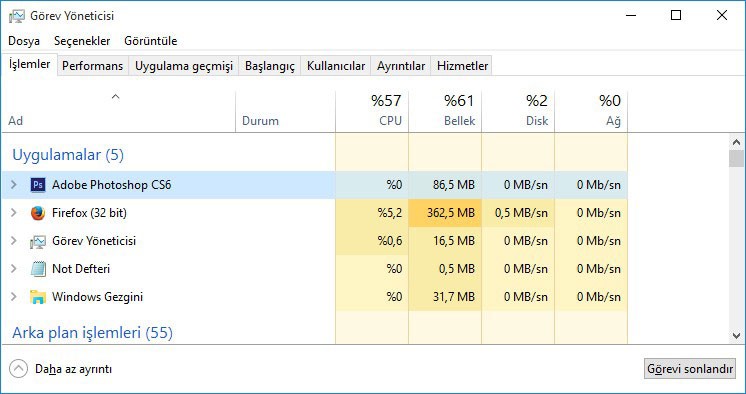Sort by the Bellek column header
The width and height of the screenshot is (746, 394).
click(x=445, y=111)
